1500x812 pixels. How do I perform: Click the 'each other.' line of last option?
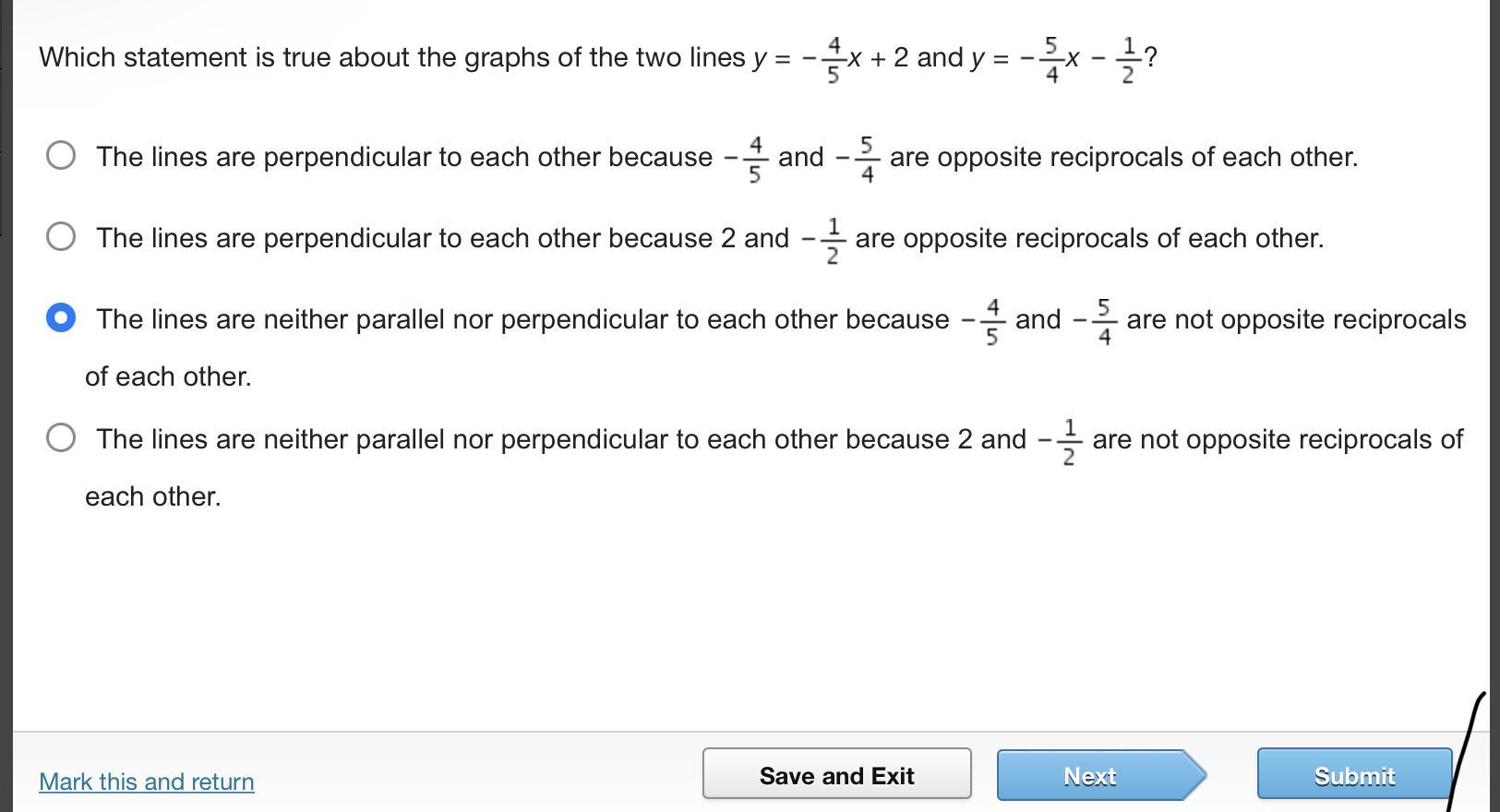pyautogui.click(x=153, y=496)
